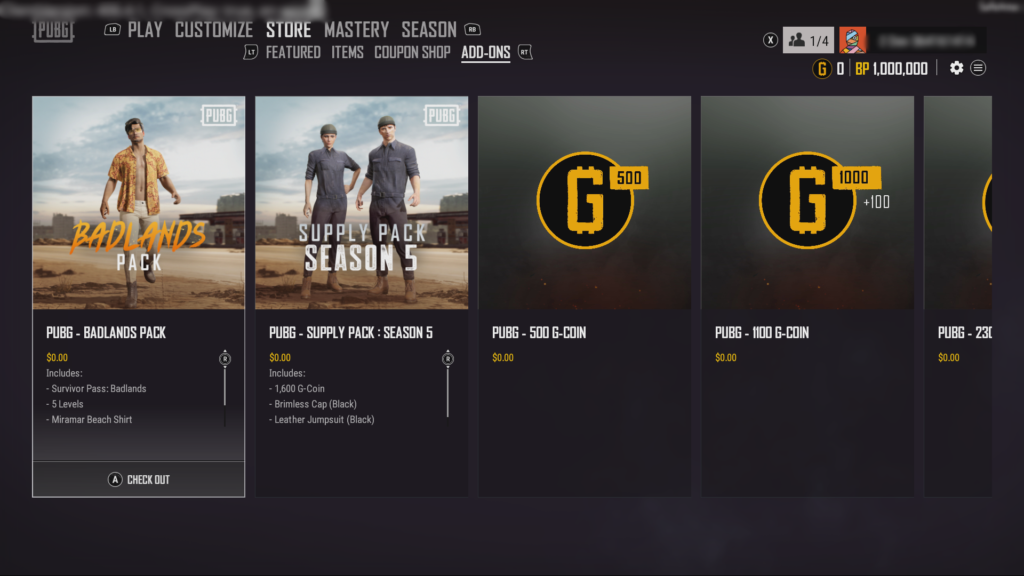Click the BP 1,000,000 balance

pos(891,69)
